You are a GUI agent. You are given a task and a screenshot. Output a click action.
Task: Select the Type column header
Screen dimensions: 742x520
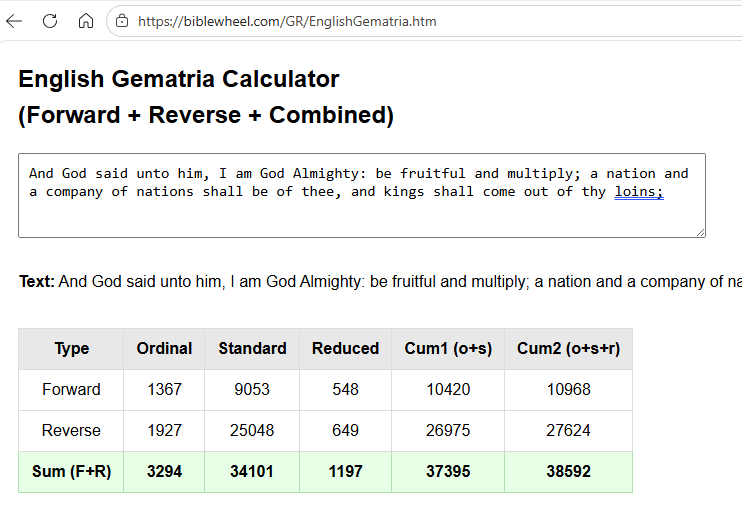click(71, 349)
